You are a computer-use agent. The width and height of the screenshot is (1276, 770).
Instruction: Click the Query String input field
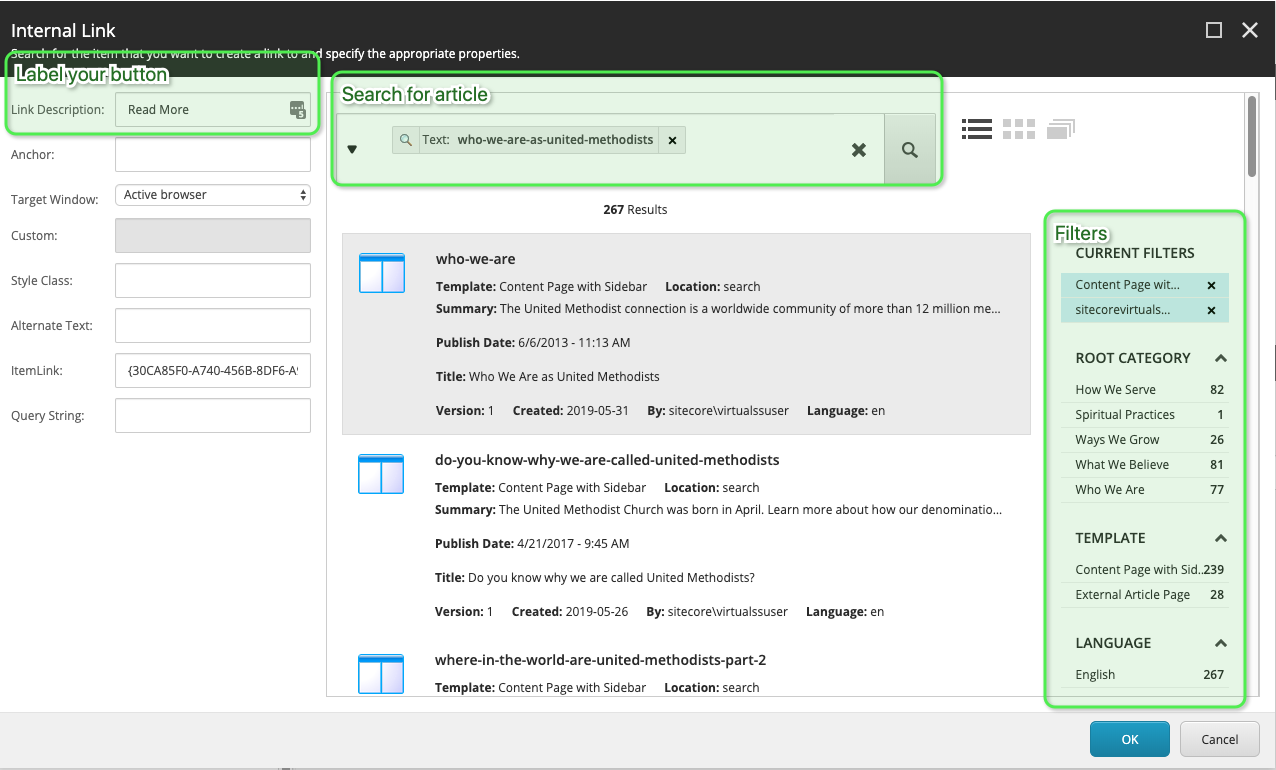(x=213, y=416)
